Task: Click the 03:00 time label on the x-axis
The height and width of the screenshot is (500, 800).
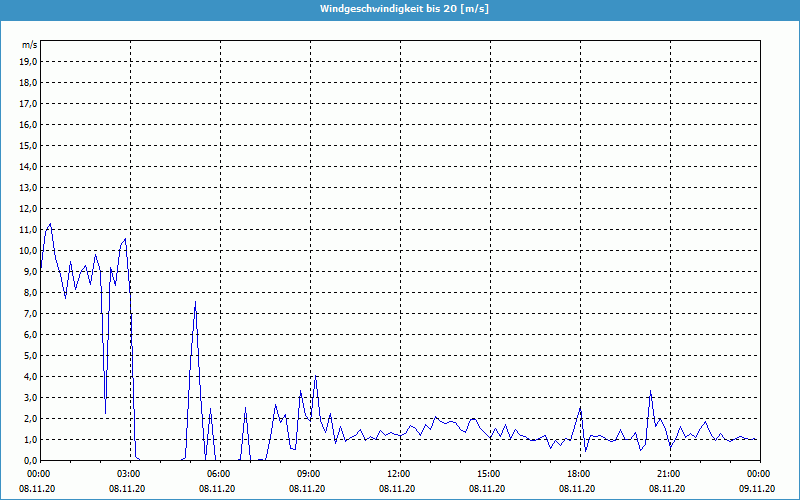Action: pos(129,473)
